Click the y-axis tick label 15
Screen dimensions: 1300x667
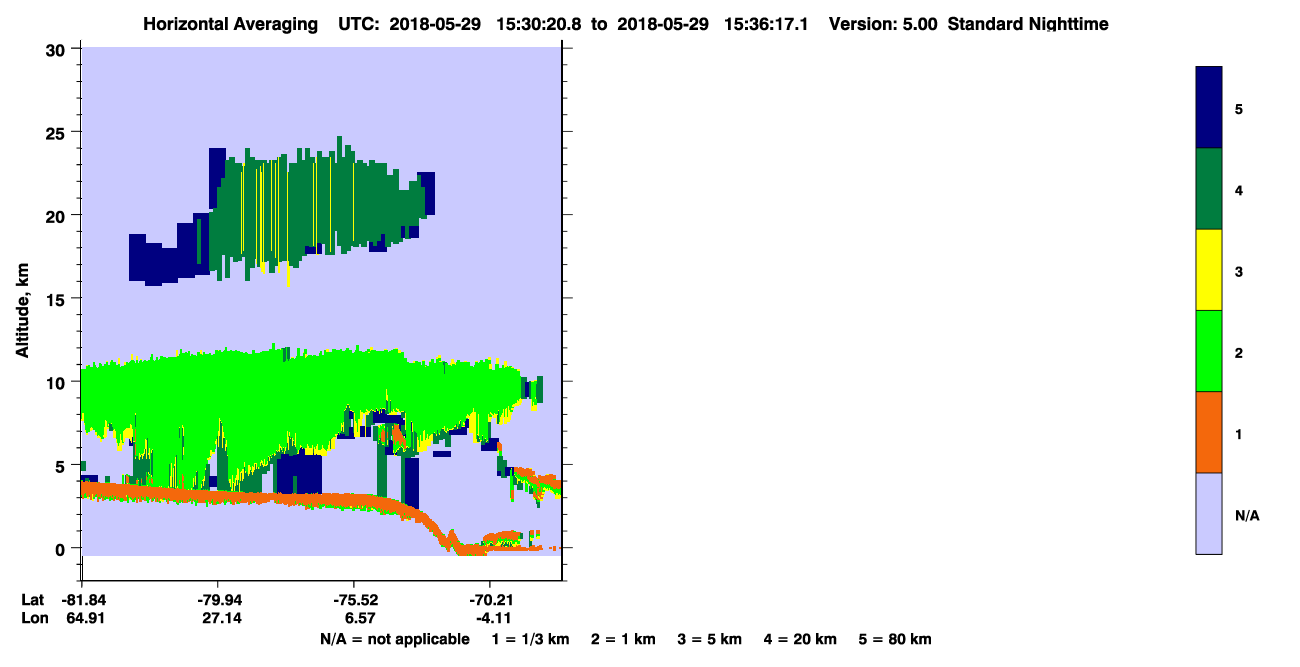[58, 299]
